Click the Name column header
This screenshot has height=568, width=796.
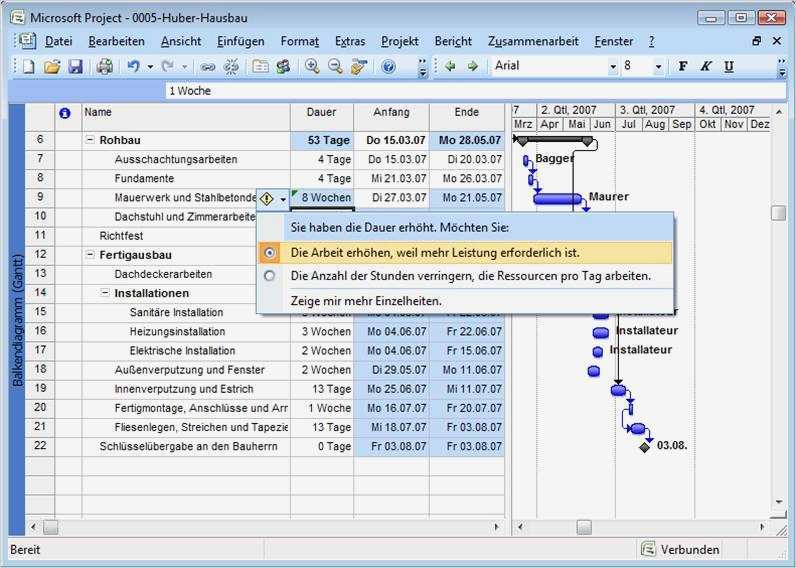click(x=186, y=117)
